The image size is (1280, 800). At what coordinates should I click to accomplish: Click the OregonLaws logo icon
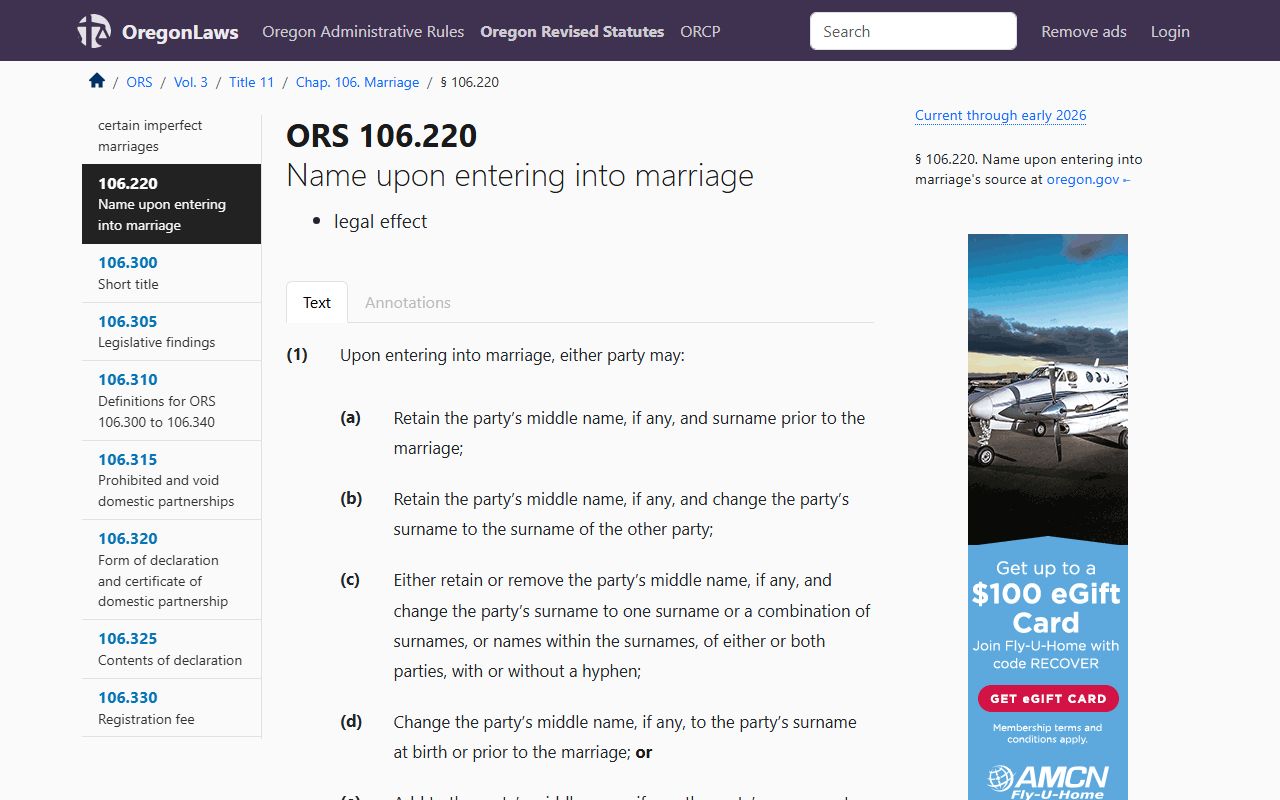point(94,31)
